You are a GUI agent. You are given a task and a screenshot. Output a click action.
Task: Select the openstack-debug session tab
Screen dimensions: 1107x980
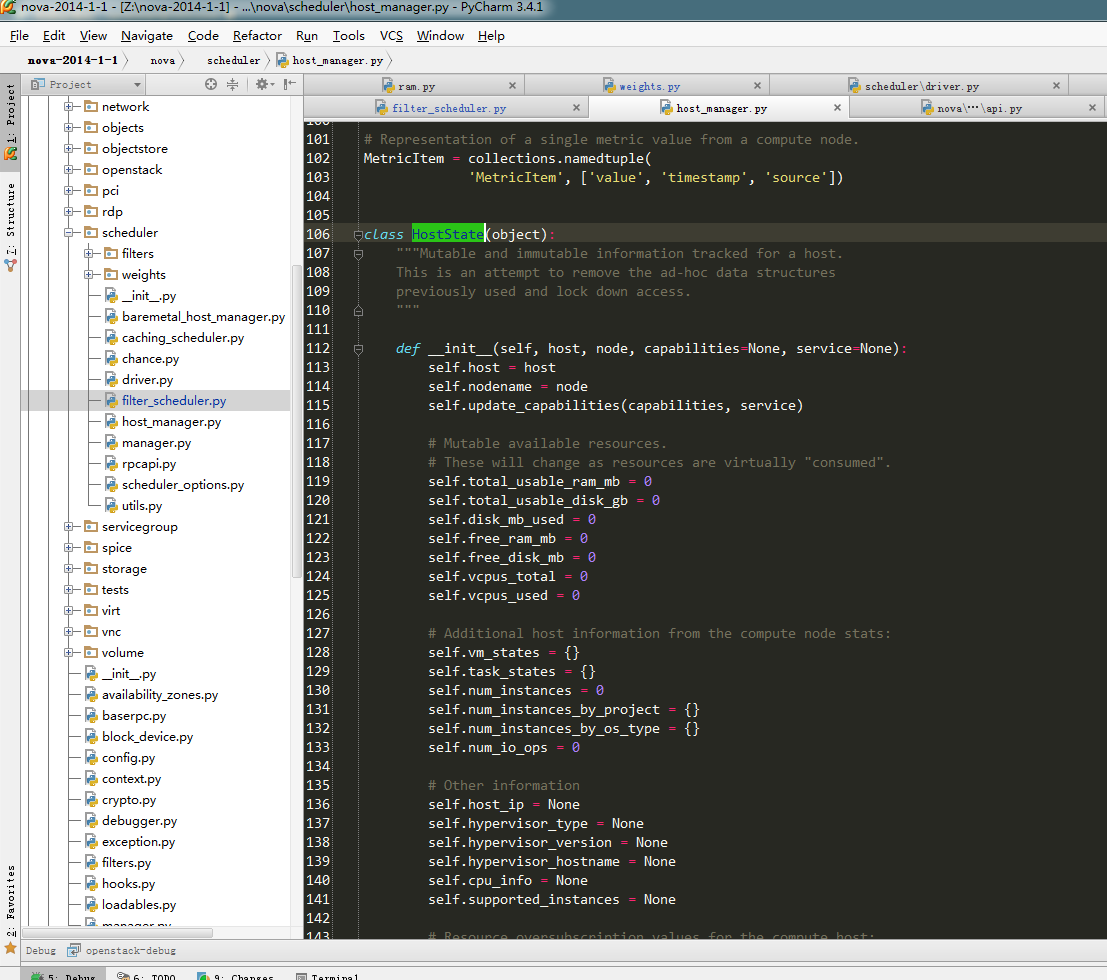point(122,950)
